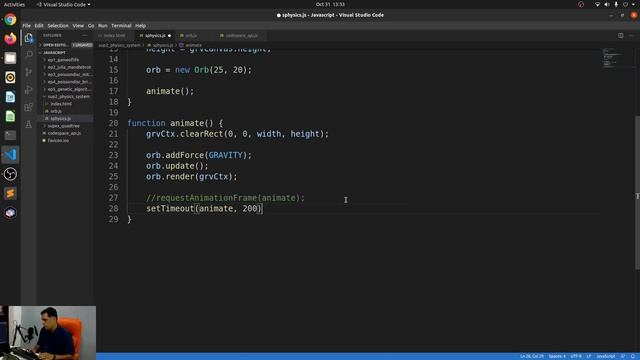Viewport: 640px width, 360px height.
Task: Open the Source Control view
Action: click(29, 72)
